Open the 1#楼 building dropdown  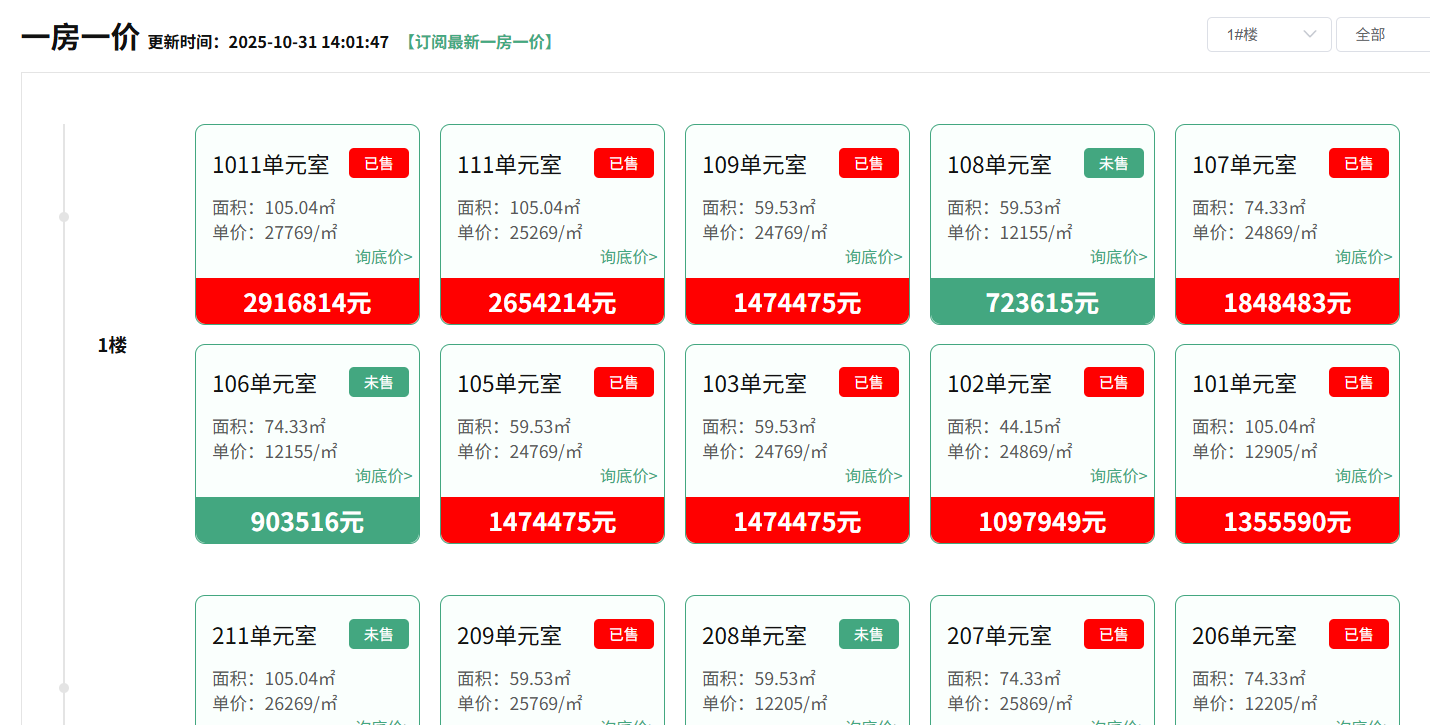1268,35
